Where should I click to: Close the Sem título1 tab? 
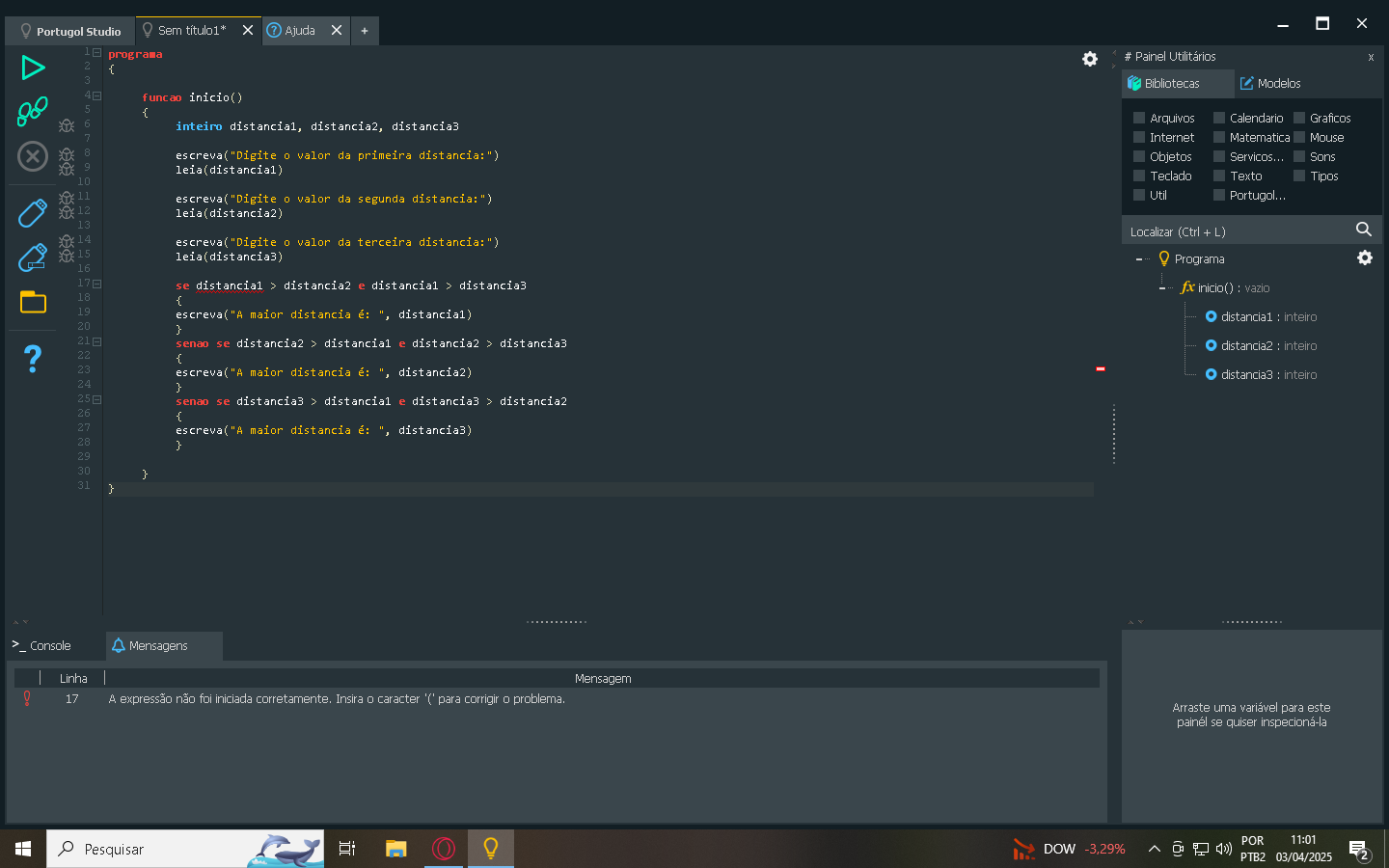[248, 30]
